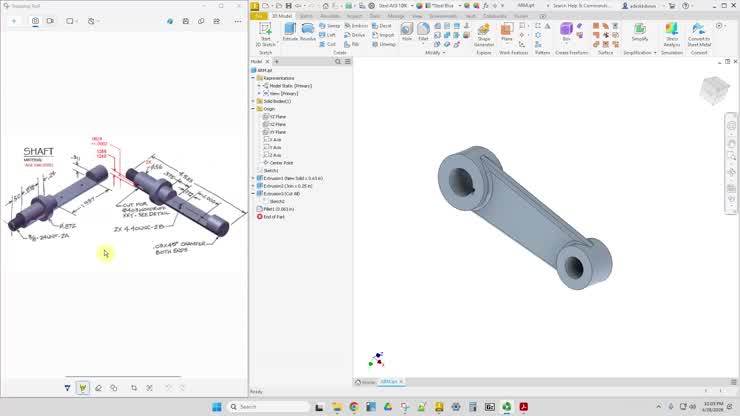Expand the Model State [Primary] node
This screenshot has width=740, height=416.
[259, 86]
